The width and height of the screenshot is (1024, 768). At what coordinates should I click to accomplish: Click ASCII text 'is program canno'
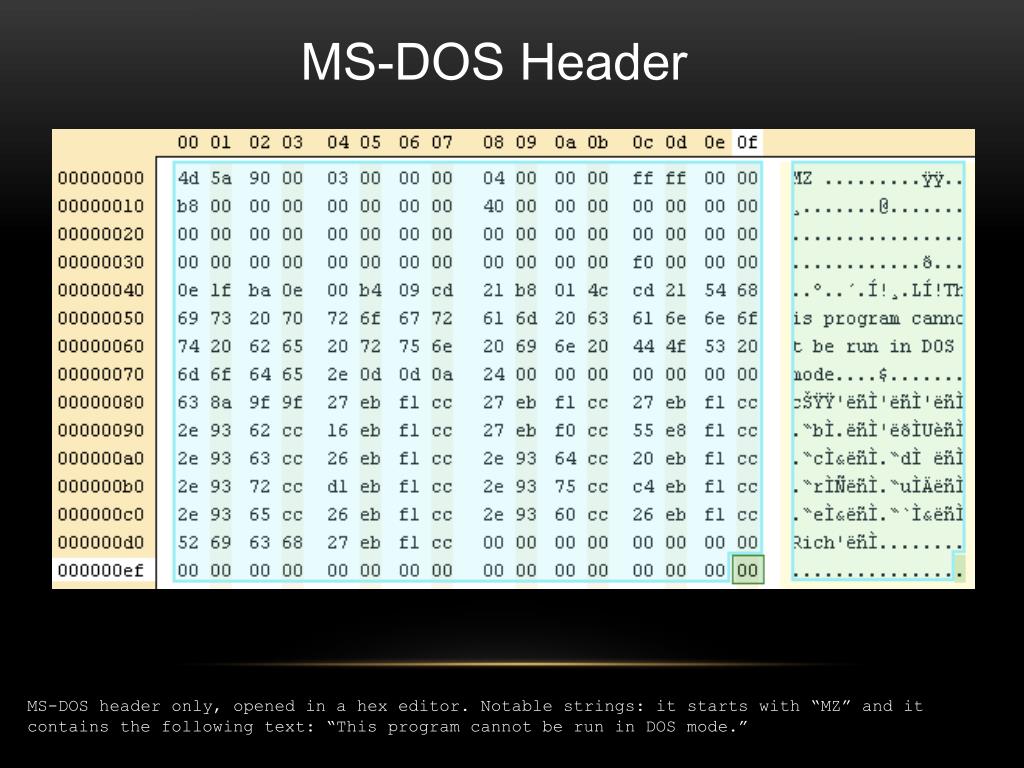pos(878,319)
